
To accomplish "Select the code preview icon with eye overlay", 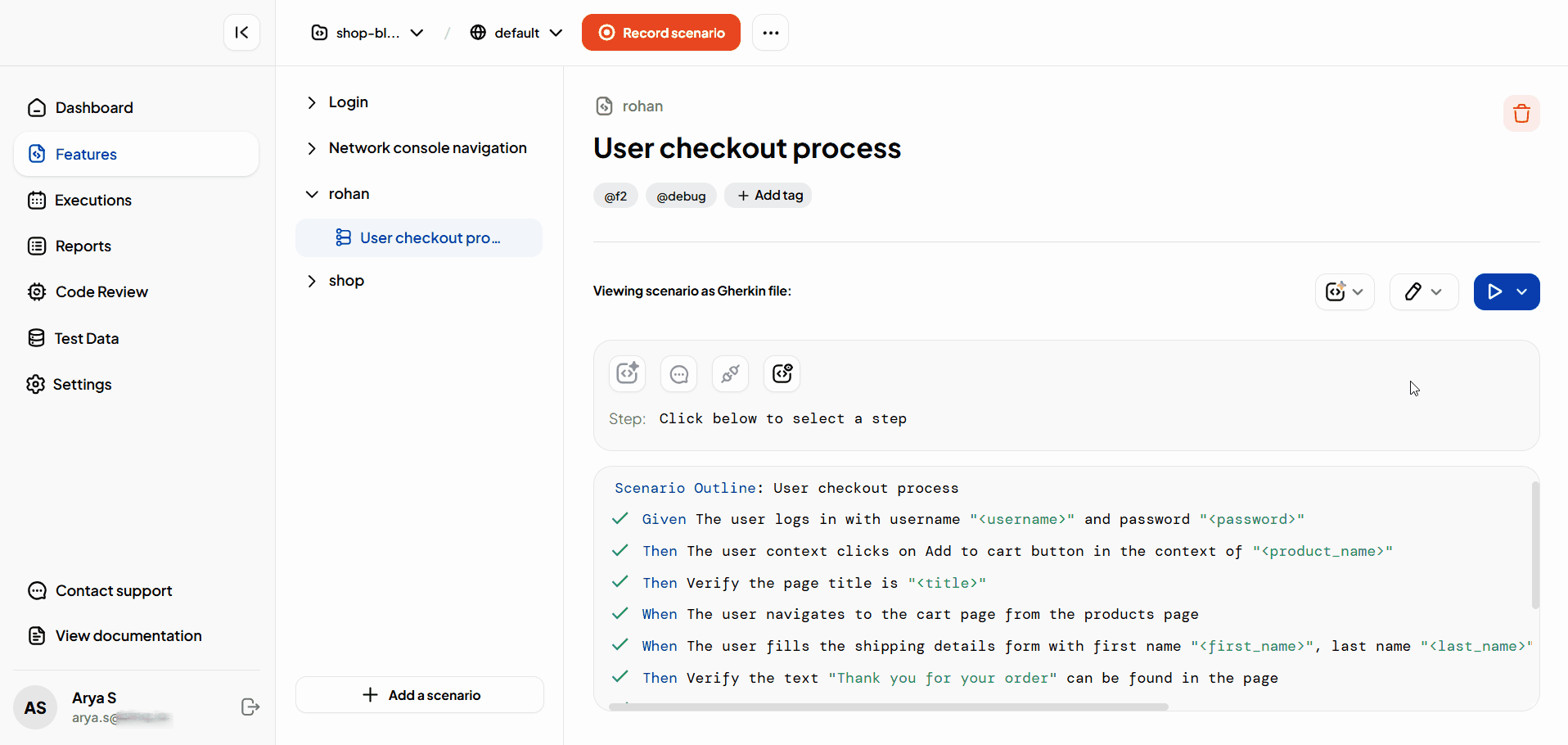I will pyautogui.click(x=782, y=373).
